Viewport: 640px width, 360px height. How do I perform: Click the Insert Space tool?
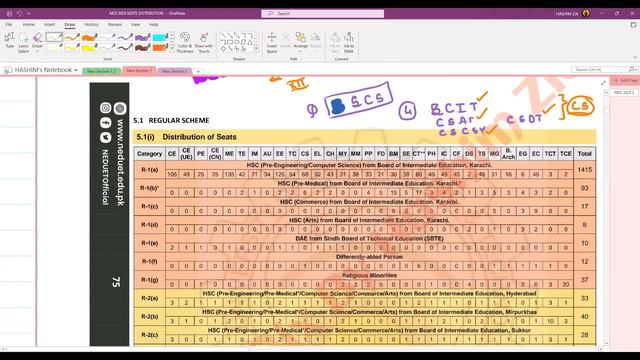(272, 43)
